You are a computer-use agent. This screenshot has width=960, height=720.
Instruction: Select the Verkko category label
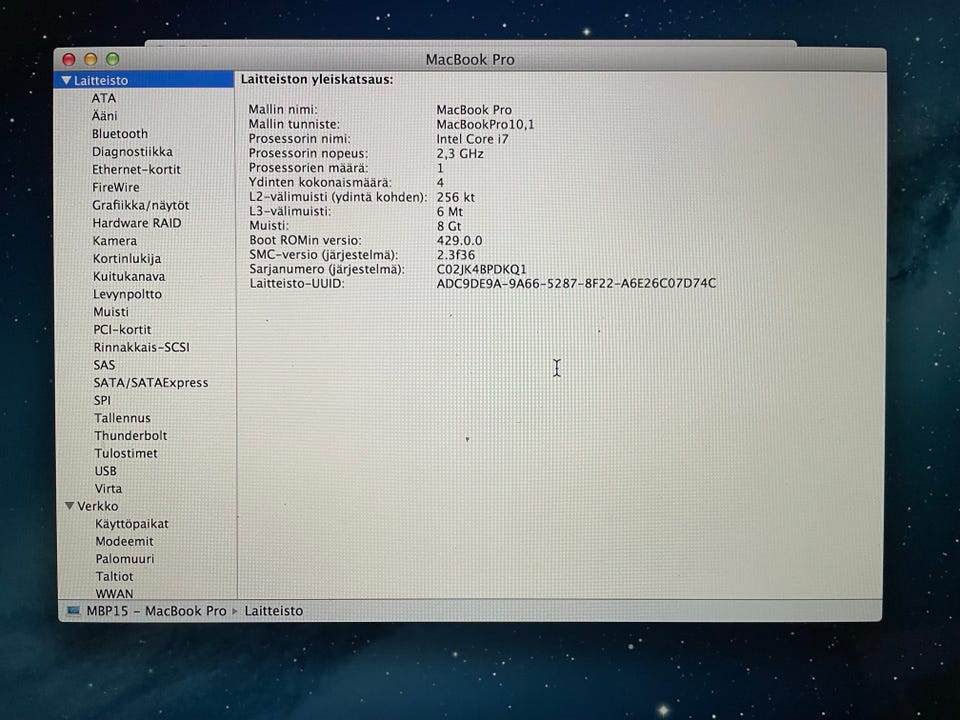pos(97,506)
